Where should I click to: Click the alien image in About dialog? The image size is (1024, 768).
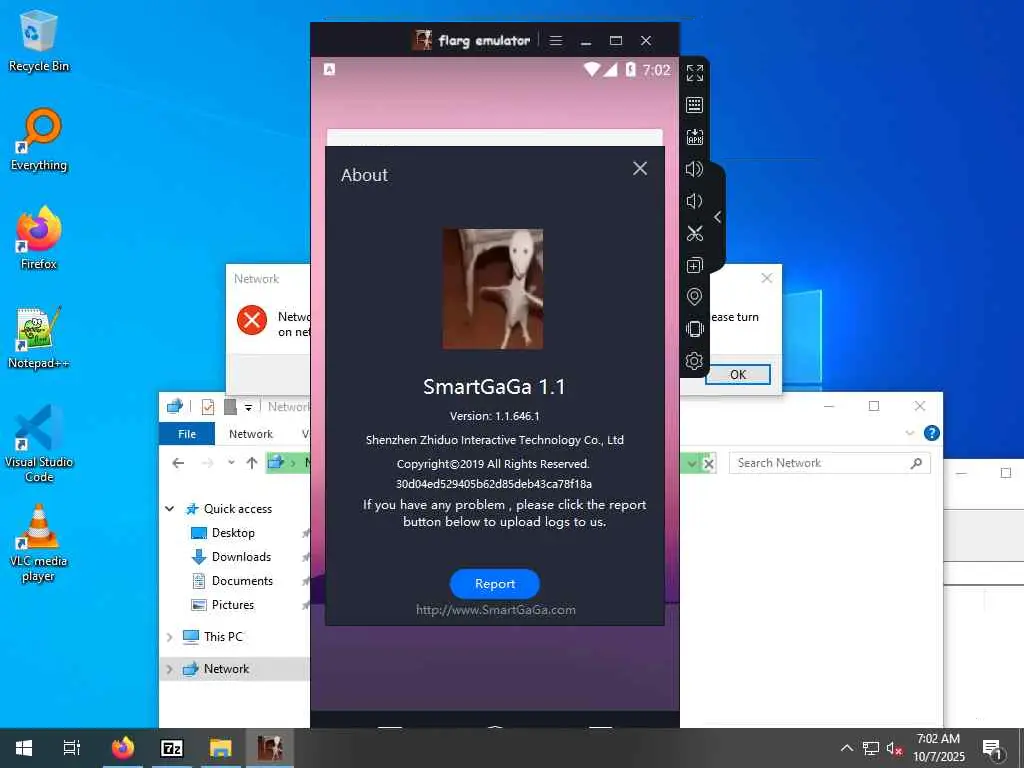coord(493,289)
